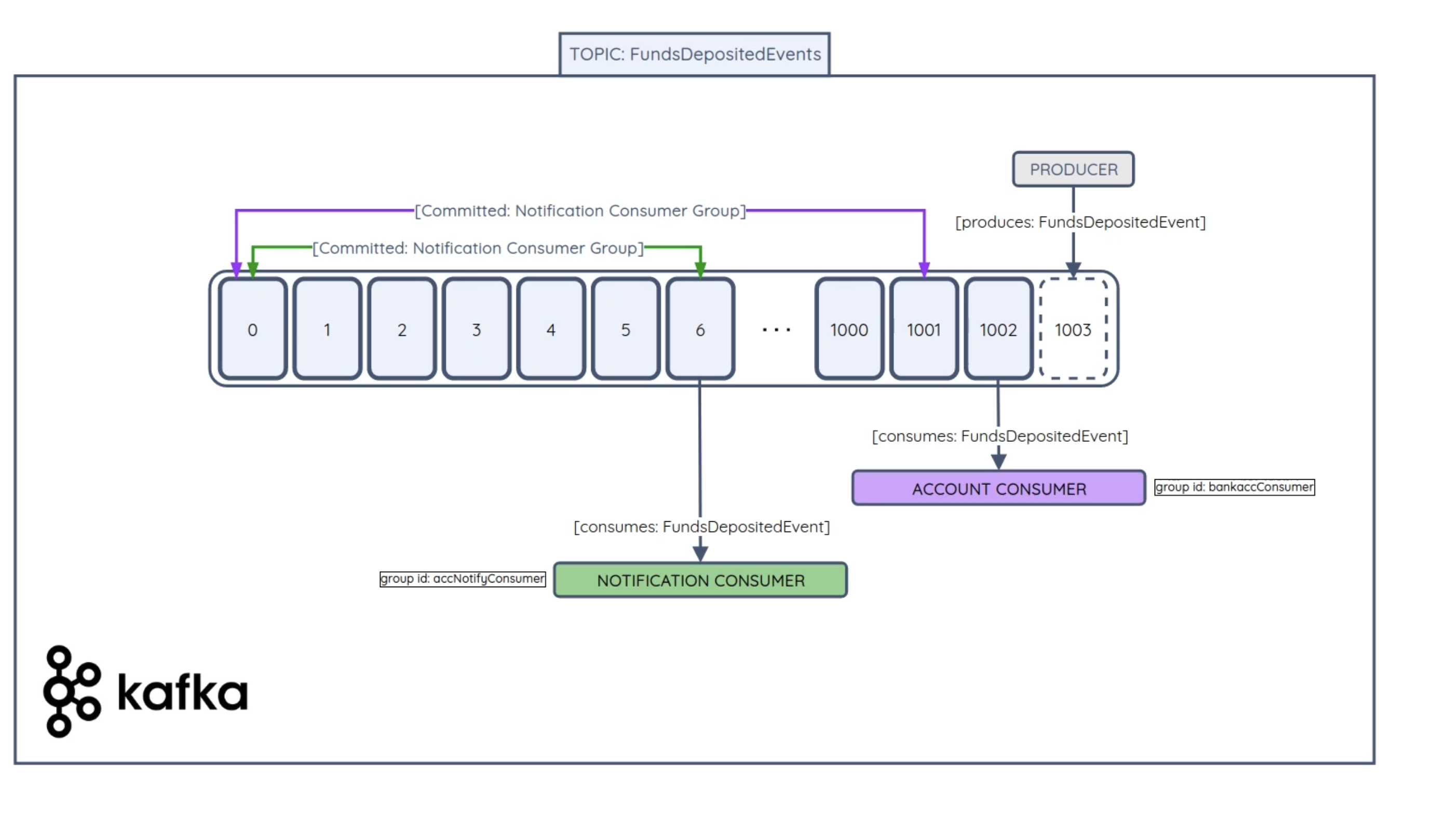Click the ACCOUNT CONSUMER purple box

coord(998,489)
